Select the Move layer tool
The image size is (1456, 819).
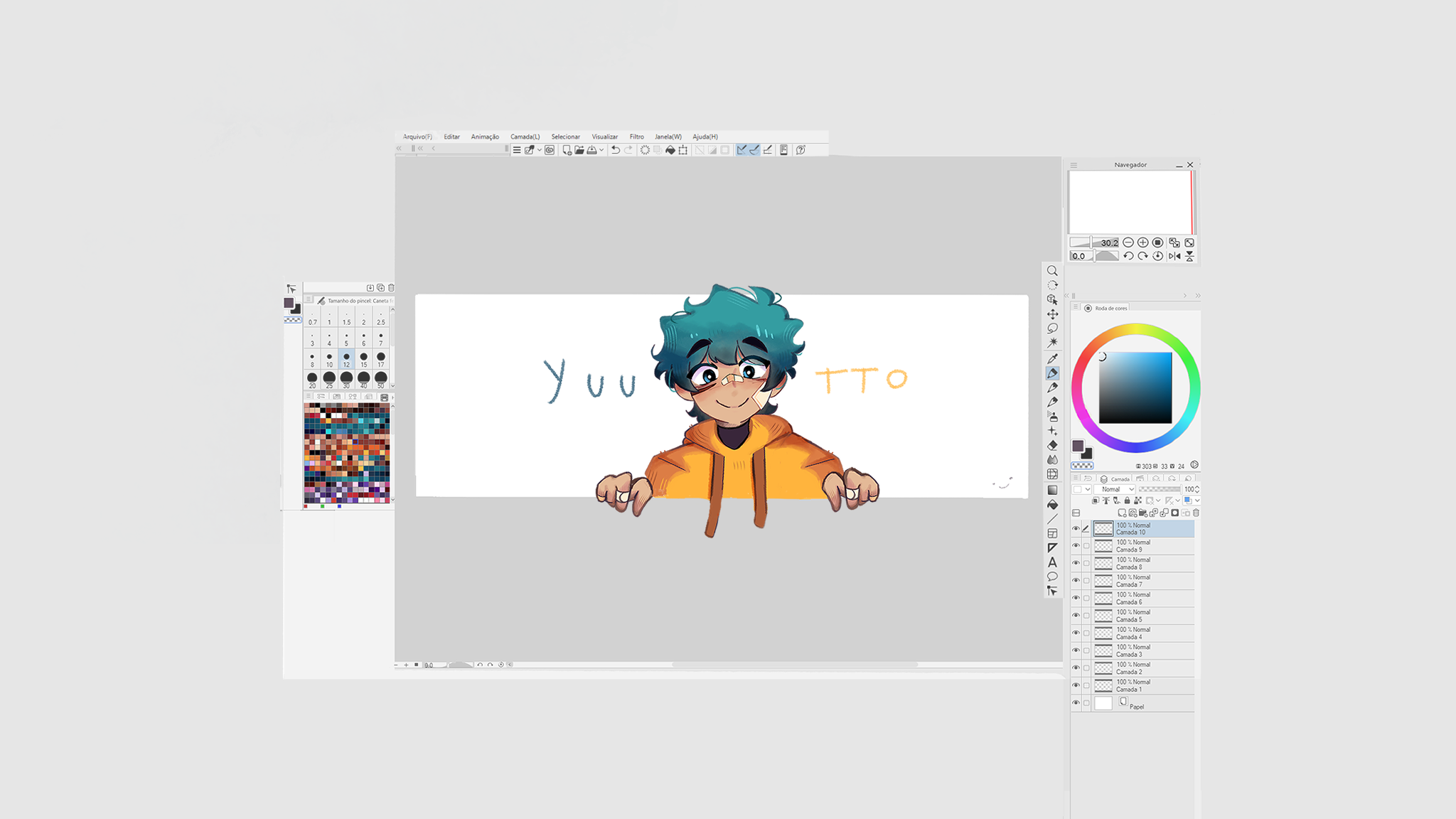tap(1052, 314)
